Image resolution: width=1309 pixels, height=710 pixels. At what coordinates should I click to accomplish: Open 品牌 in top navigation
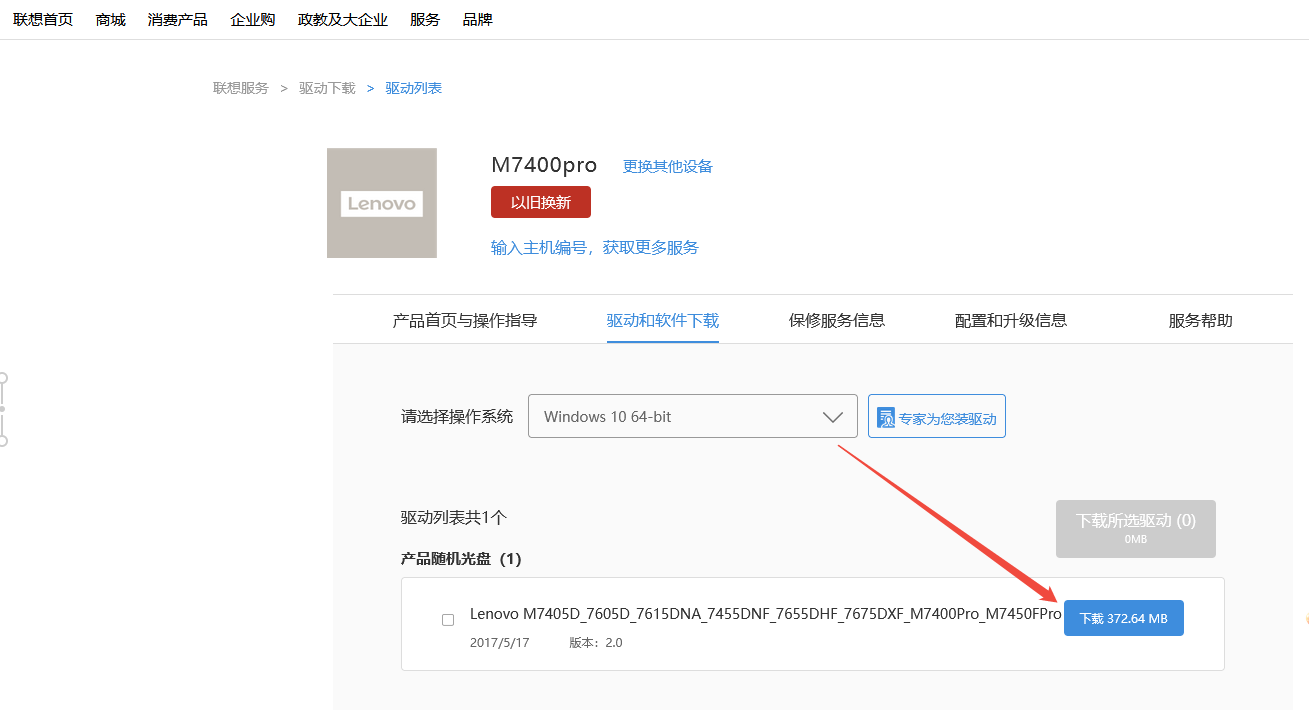(x=478, y=19)
